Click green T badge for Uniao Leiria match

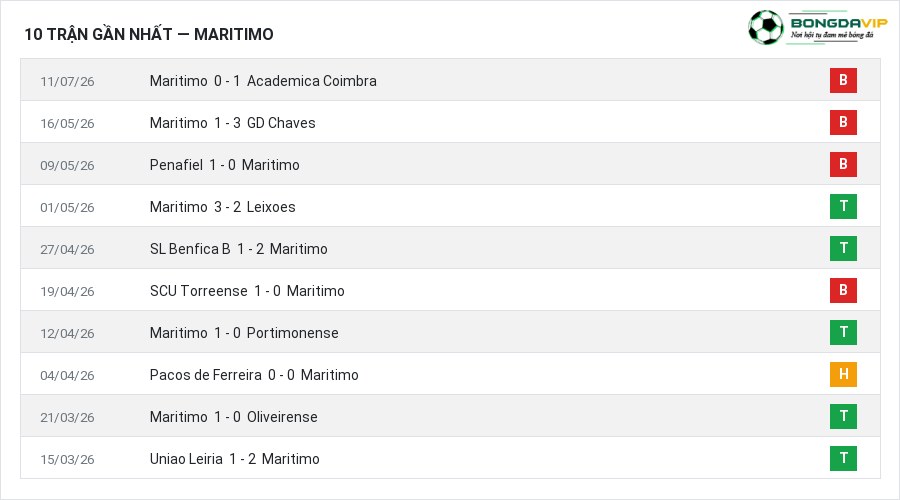[x=843, y=458]
